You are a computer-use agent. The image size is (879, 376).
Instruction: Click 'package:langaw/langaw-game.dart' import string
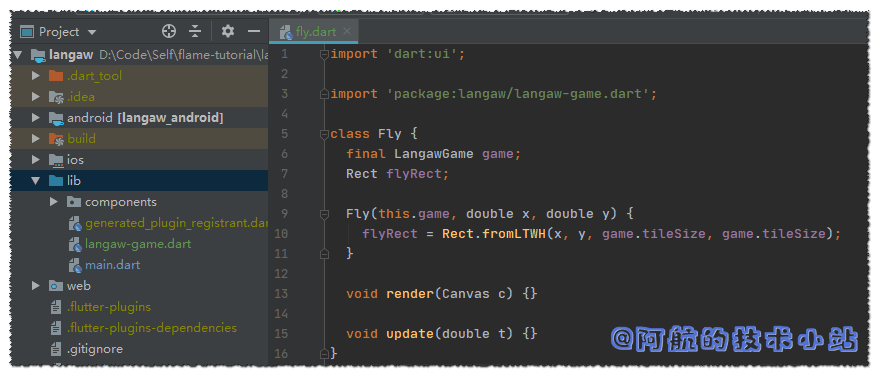pos(518,94)
